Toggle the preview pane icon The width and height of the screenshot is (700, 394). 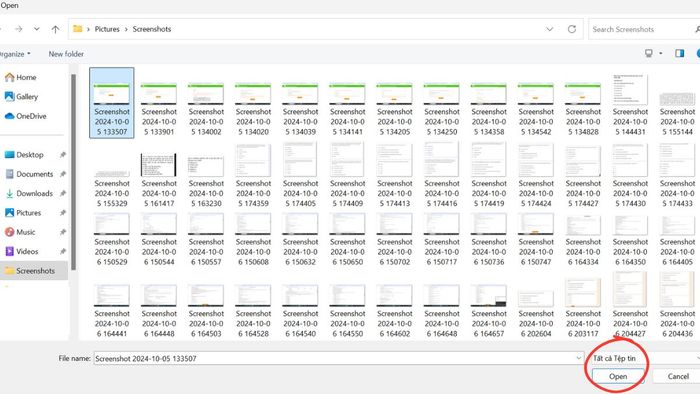(679, 54)
